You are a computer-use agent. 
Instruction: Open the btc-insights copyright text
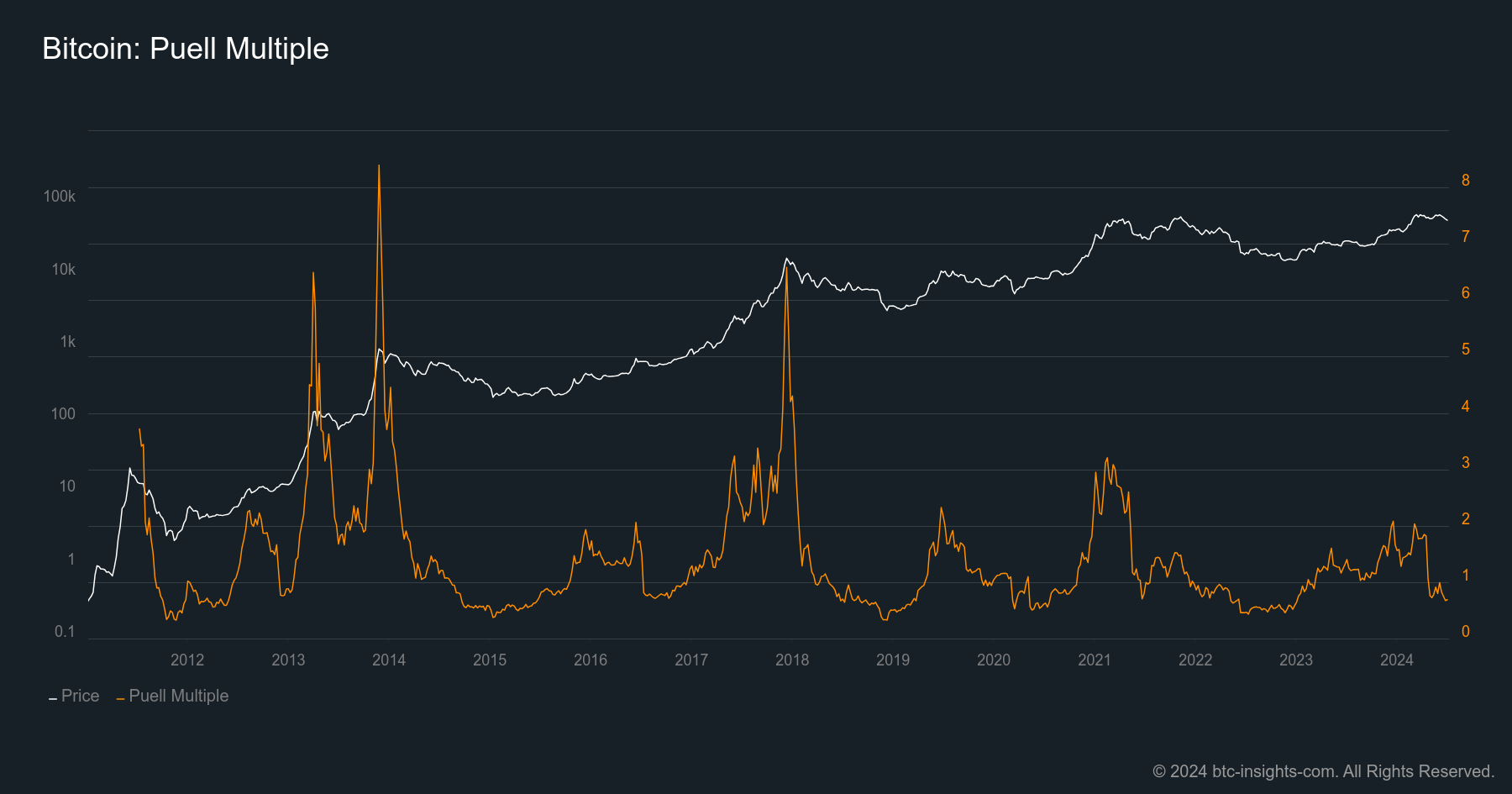1323,771
